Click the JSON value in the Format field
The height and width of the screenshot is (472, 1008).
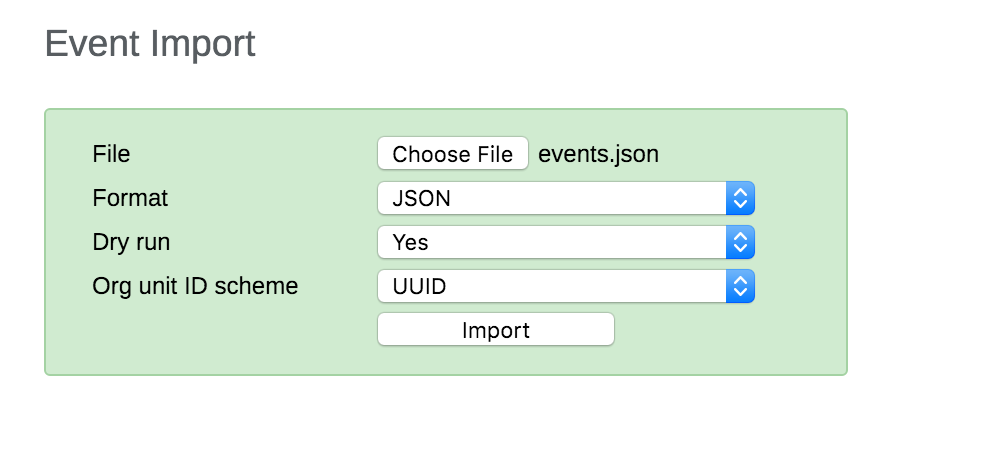[421, 199]
